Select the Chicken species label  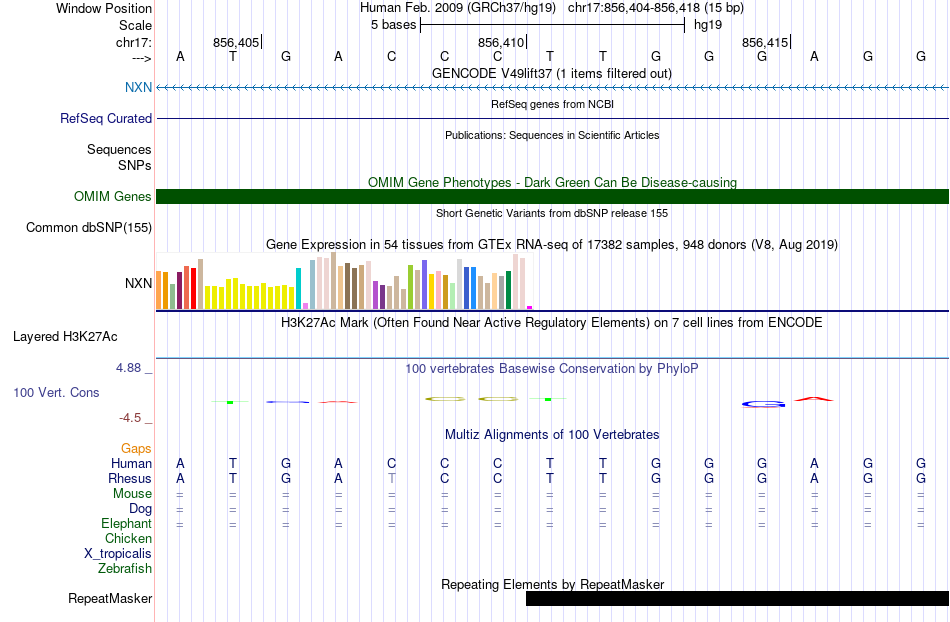(128, 538)
